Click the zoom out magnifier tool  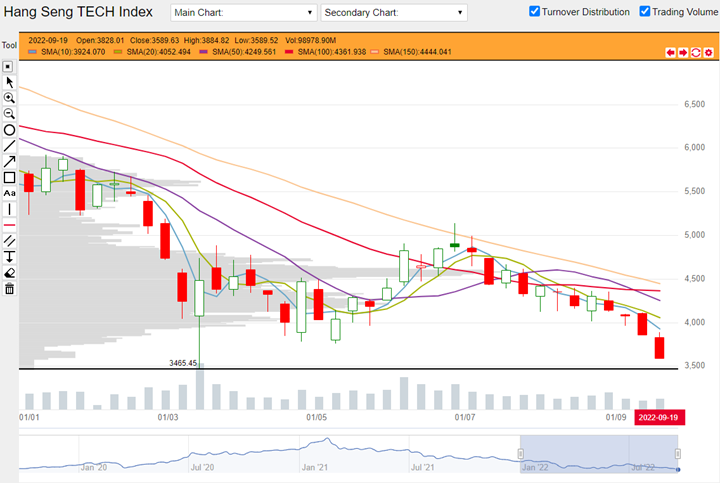(9, 114)
